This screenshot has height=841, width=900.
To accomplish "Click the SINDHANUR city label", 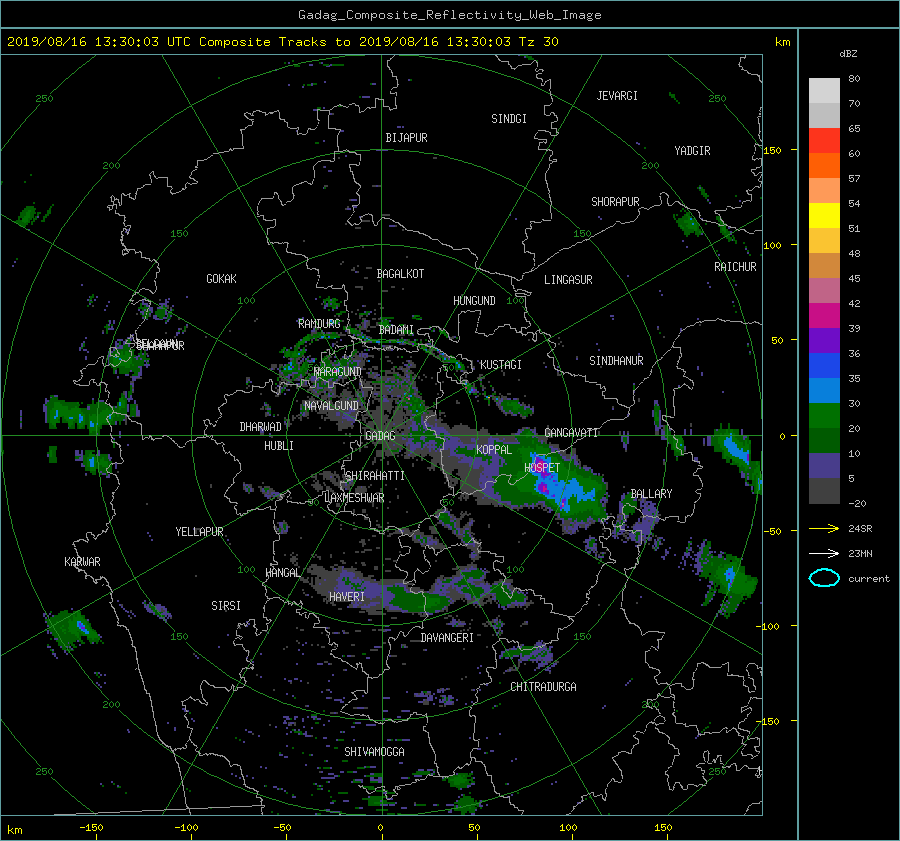I will (616, 361).
